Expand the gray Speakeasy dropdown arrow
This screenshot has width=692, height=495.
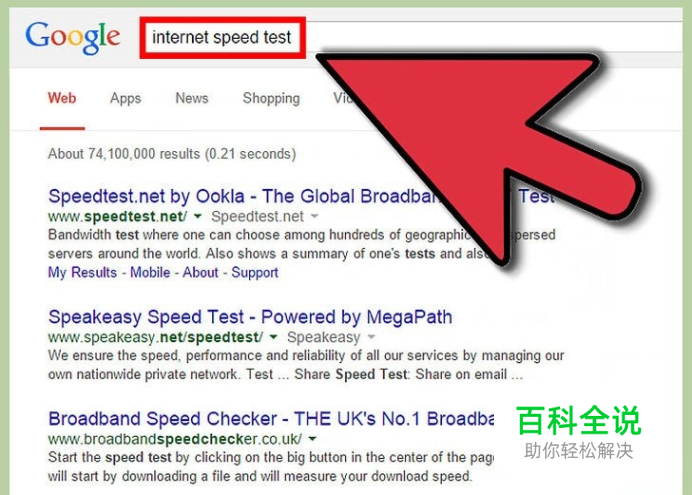[371, 337]
